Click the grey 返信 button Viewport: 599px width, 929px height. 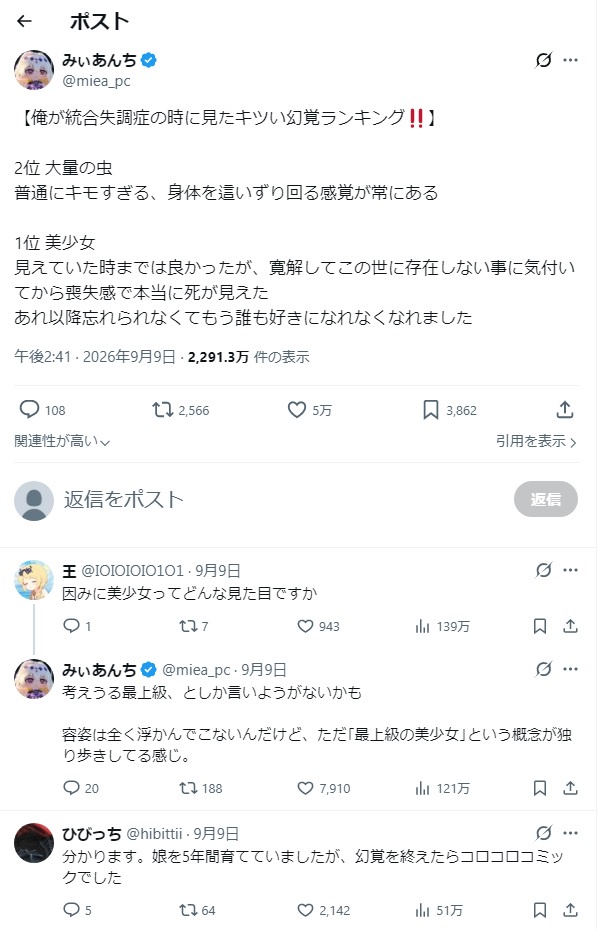[546, 499]
